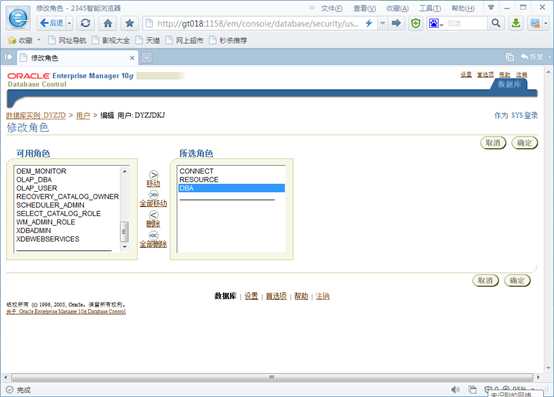554x397 pixels.
Task: Open the Baidu paw search engine selector
Action: point(436,24)
